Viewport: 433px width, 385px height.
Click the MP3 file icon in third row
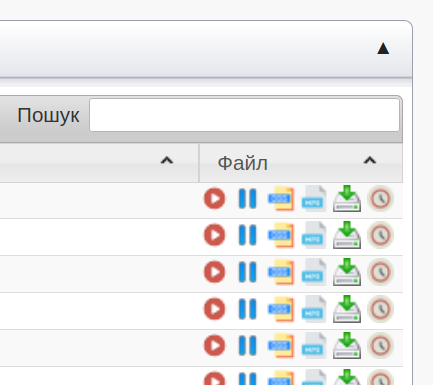314,272
